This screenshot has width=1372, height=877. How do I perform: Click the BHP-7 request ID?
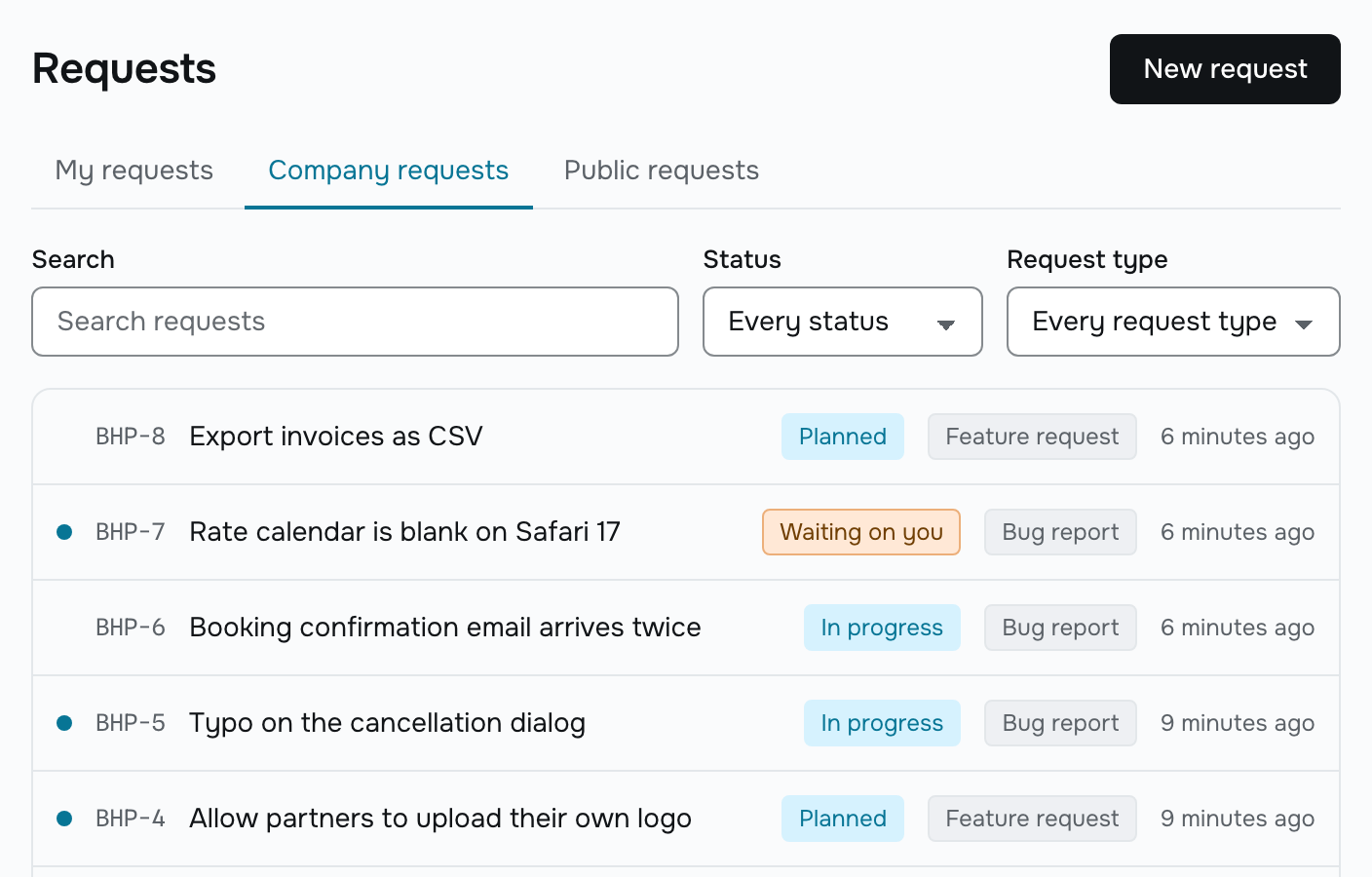point(131,532)
